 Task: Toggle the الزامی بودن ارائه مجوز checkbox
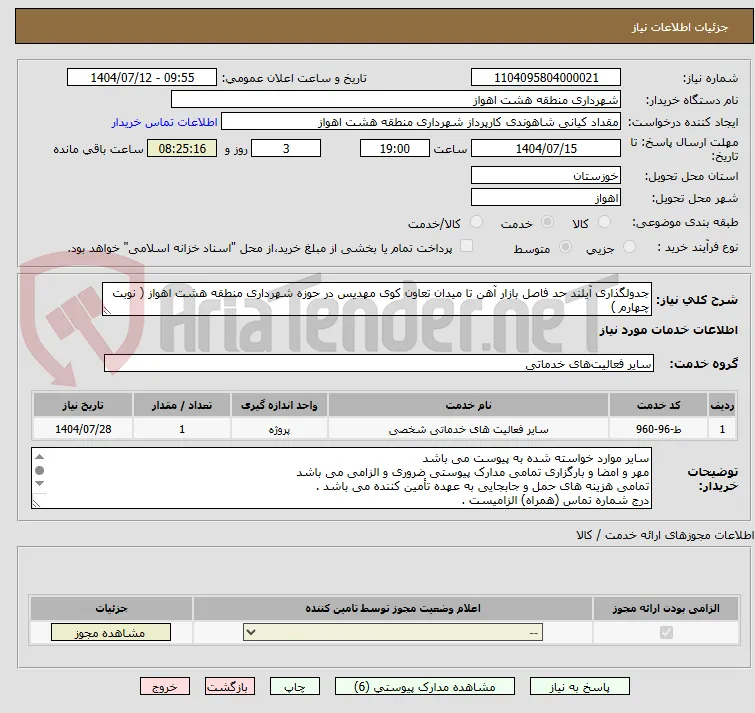pos(666,632)
